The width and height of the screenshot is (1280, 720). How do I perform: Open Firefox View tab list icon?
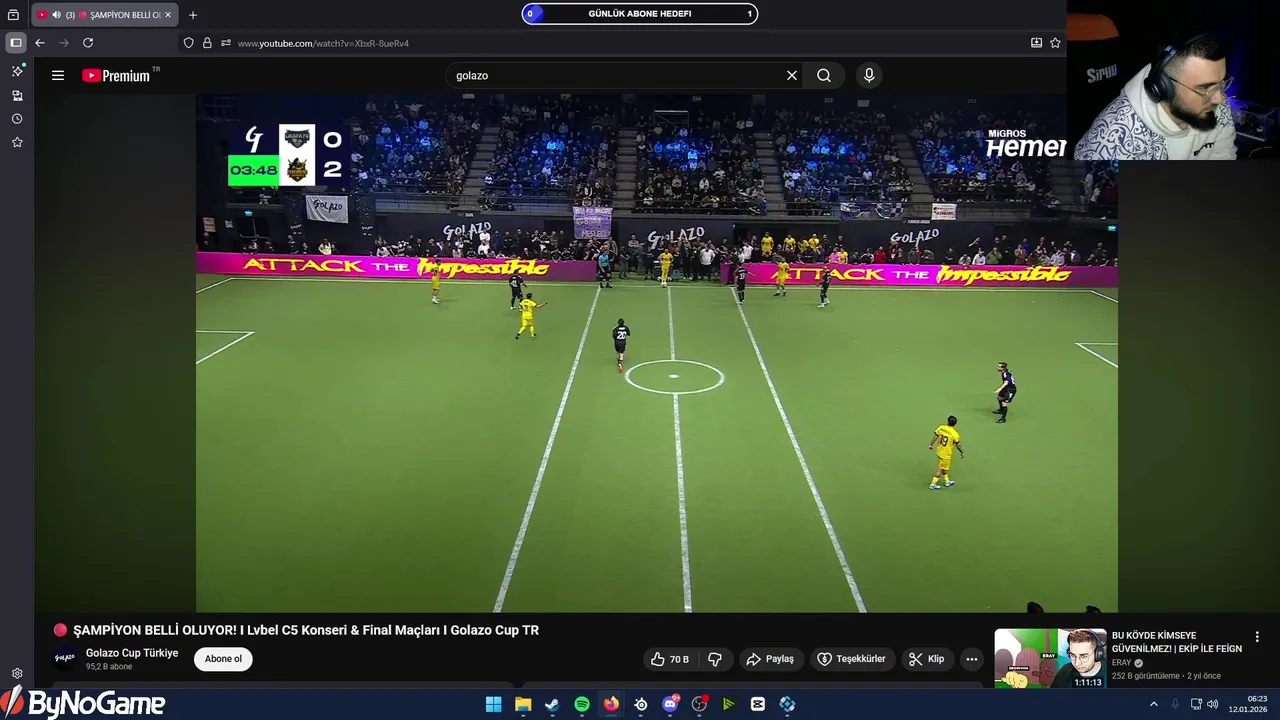(13, 15)
